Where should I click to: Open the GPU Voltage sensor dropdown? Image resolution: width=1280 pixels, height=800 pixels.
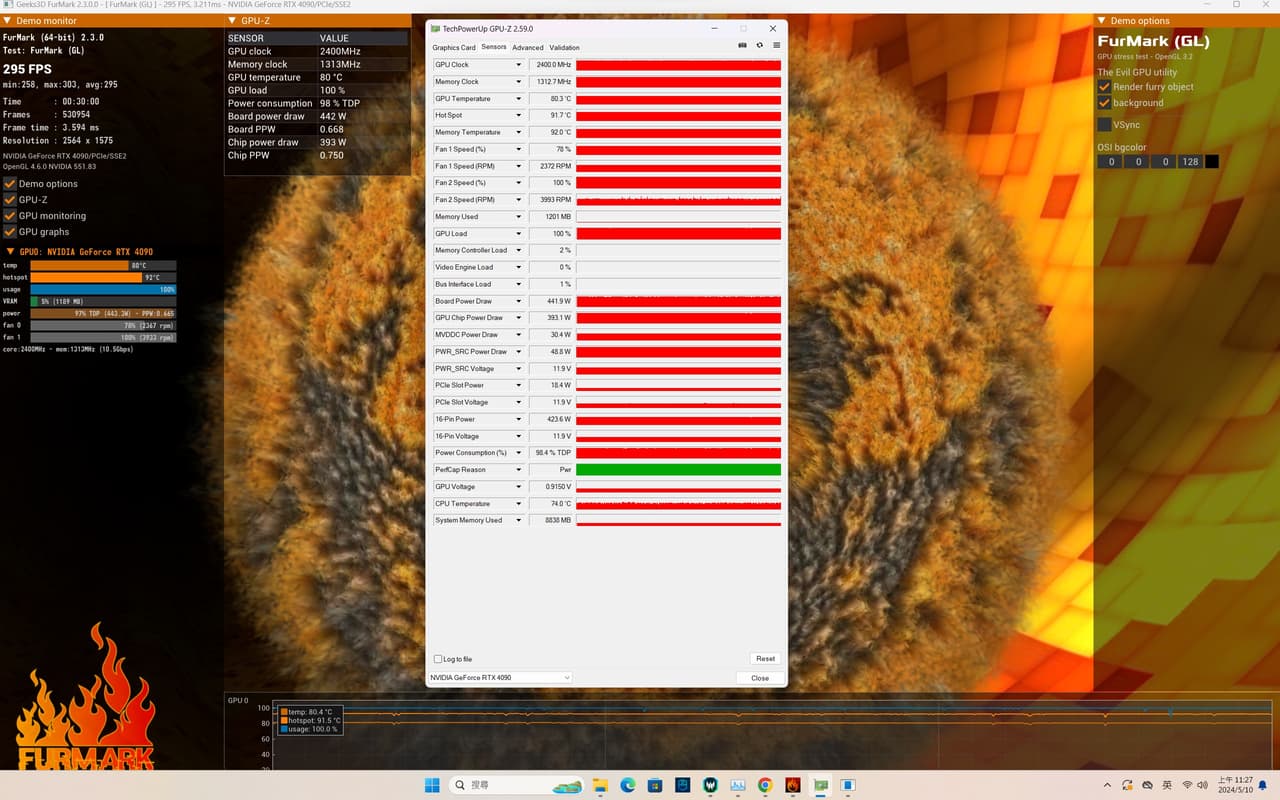(x=518, y=487)
